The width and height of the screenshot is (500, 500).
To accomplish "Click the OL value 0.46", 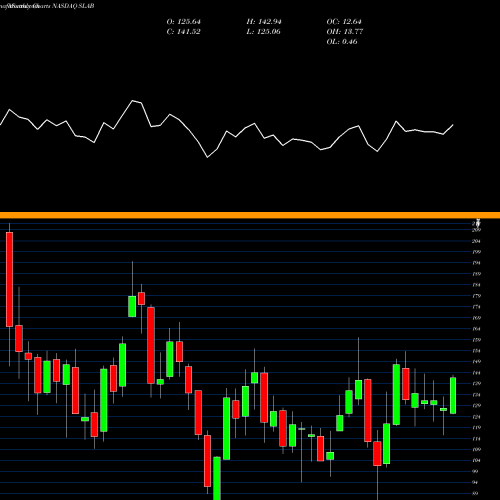I will pyautogui.click(x=350, y=42).
